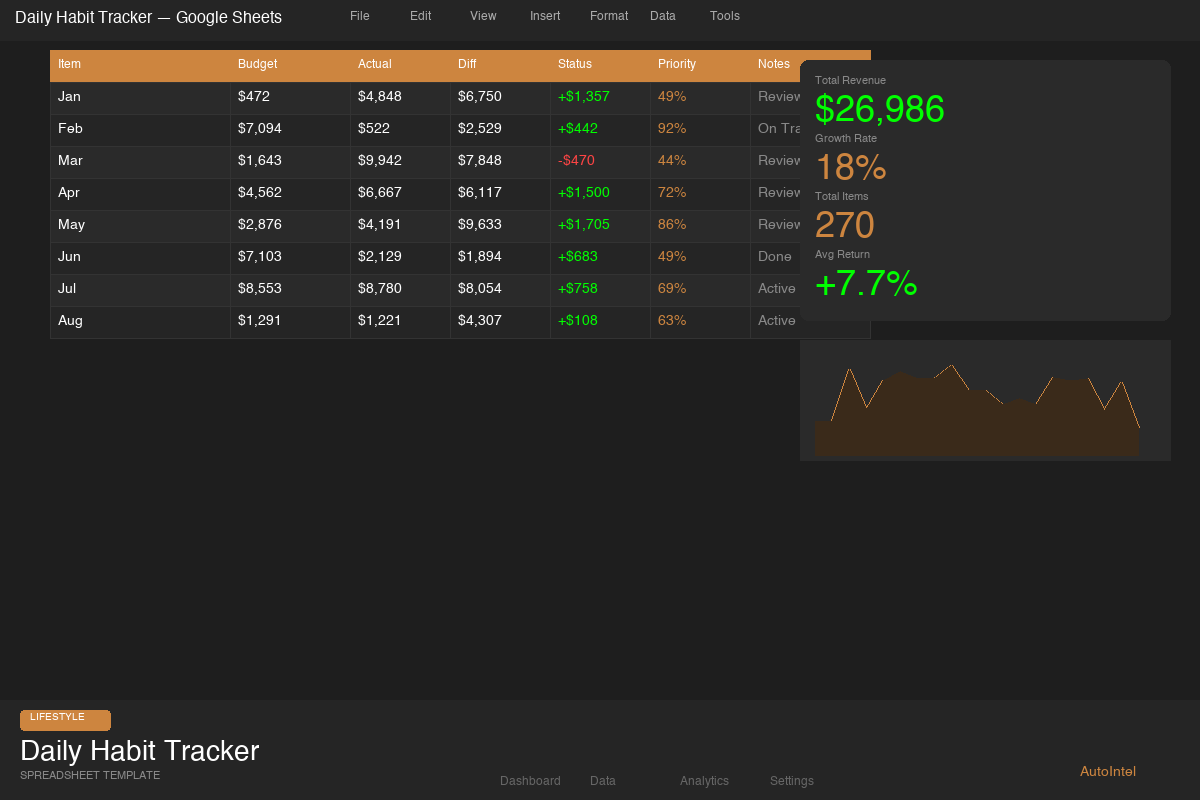Click the Diff column header
Viewport: 1200px width, 800px height.
pos(500,66)
